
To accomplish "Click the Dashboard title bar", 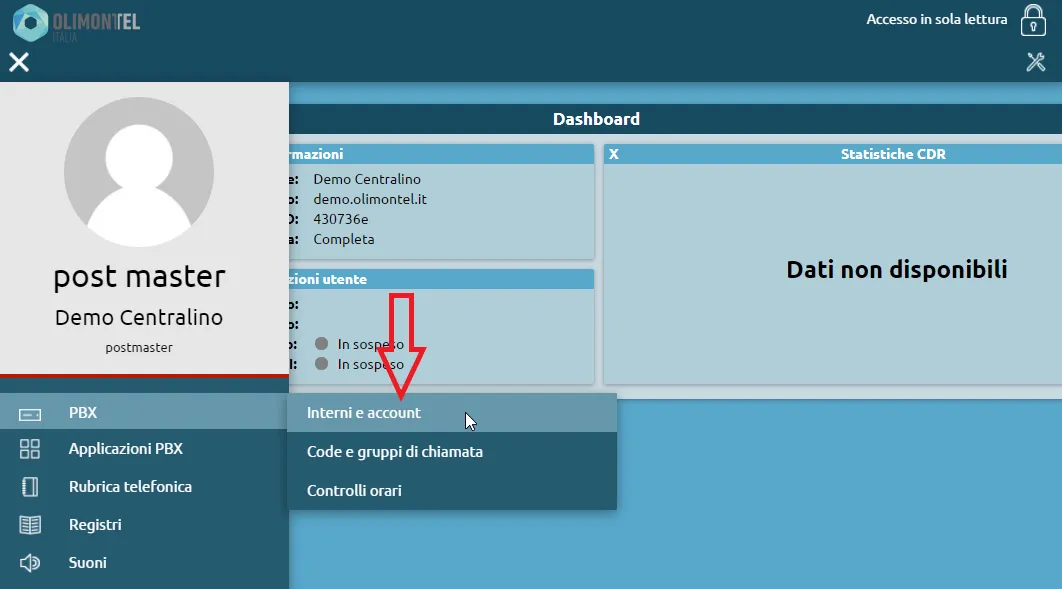I will 596,119.
